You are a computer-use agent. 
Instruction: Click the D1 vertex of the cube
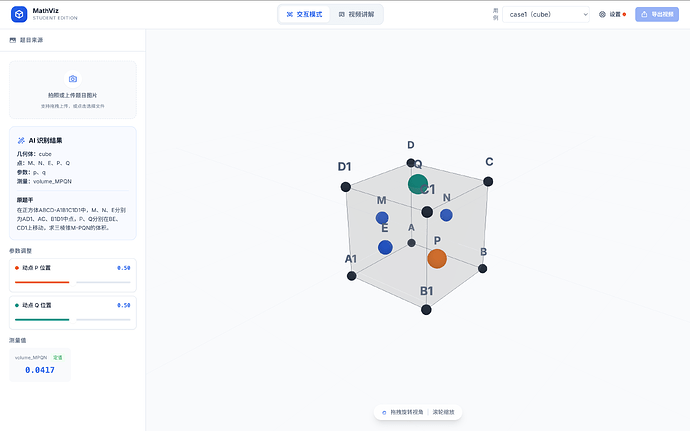tap(346, 186)
